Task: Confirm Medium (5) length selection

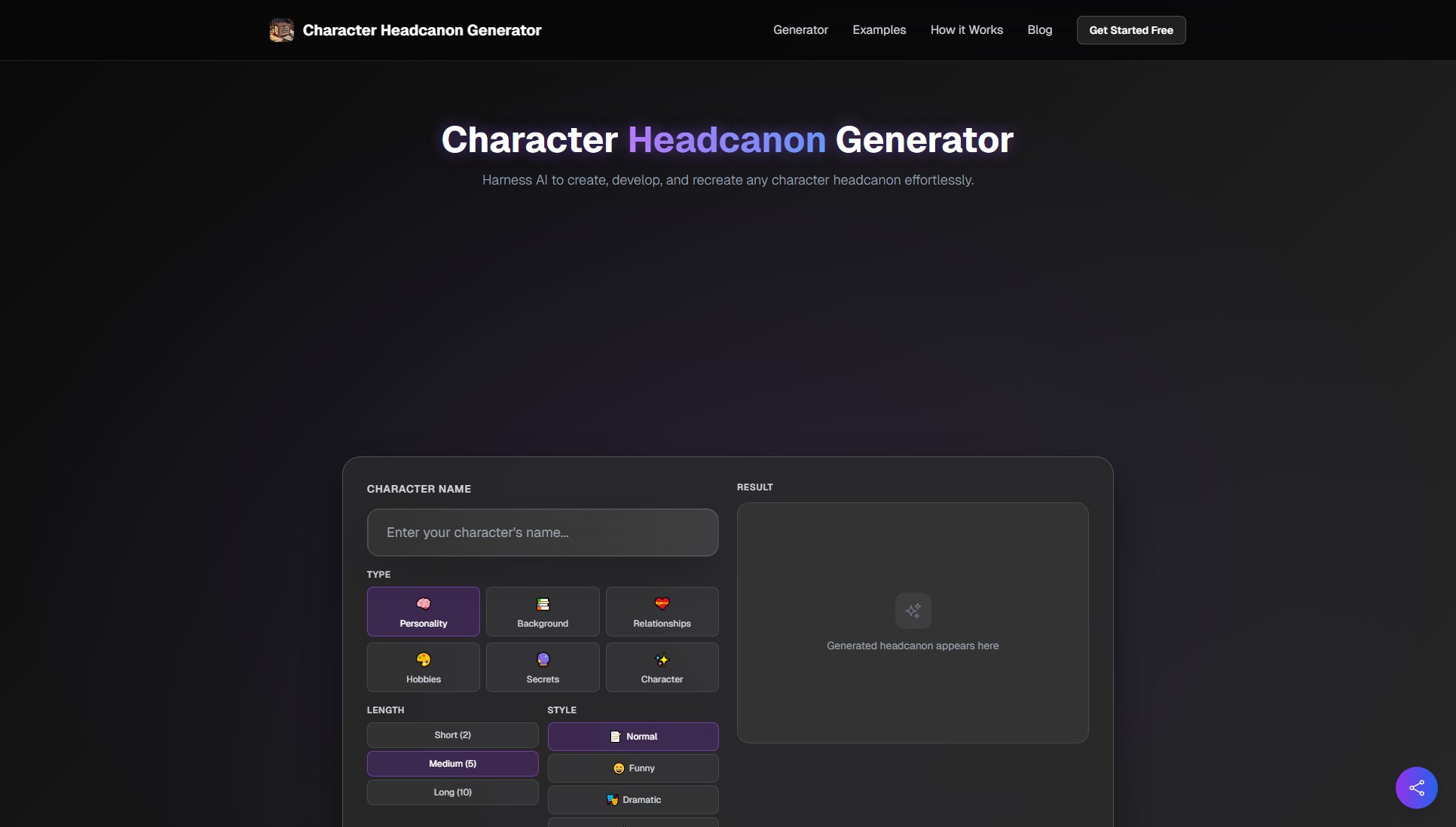Action: [x=451, y=763]
